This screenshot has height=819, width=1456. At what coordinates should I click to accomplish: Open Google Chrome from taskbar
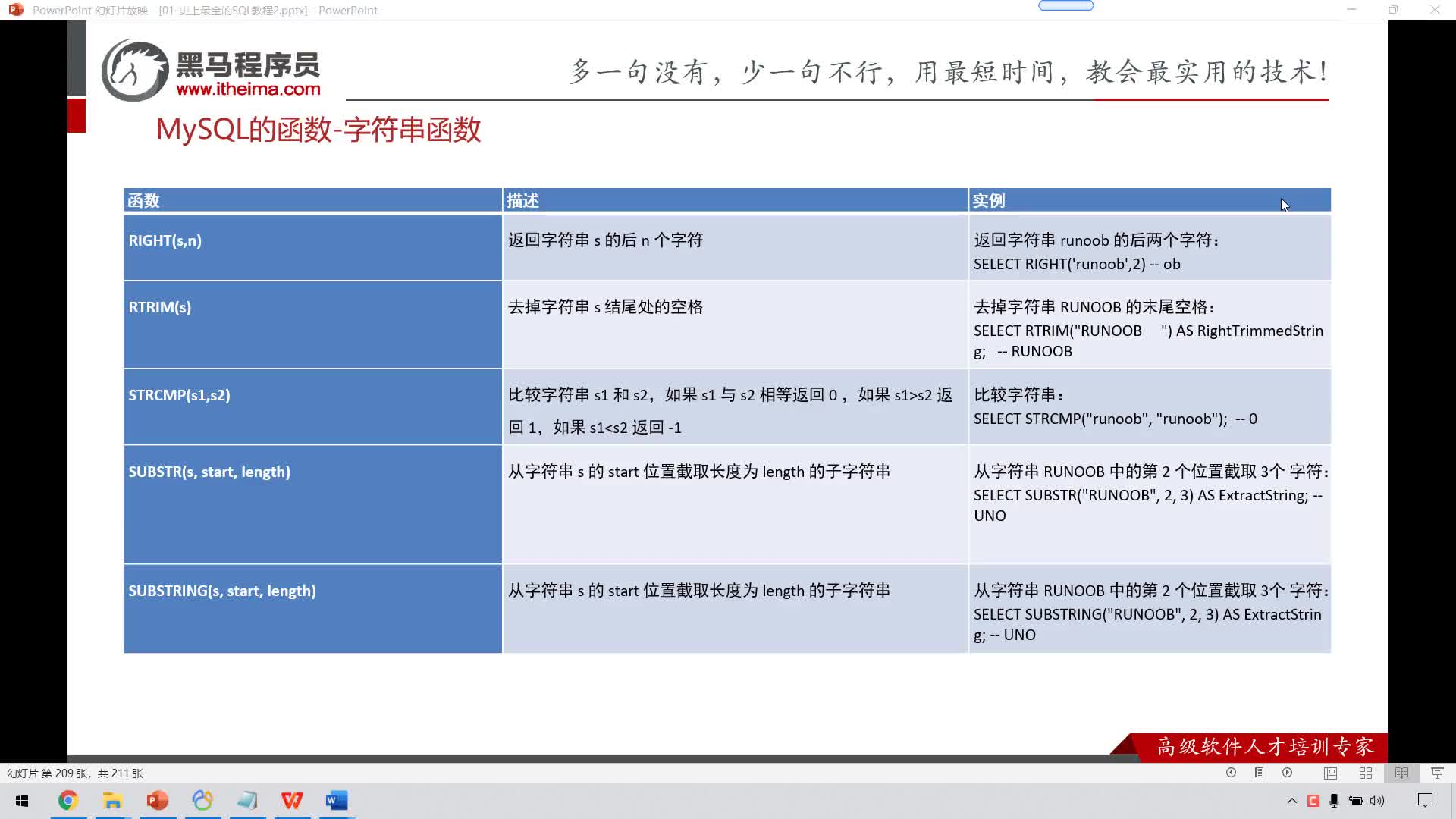(67, 801)
